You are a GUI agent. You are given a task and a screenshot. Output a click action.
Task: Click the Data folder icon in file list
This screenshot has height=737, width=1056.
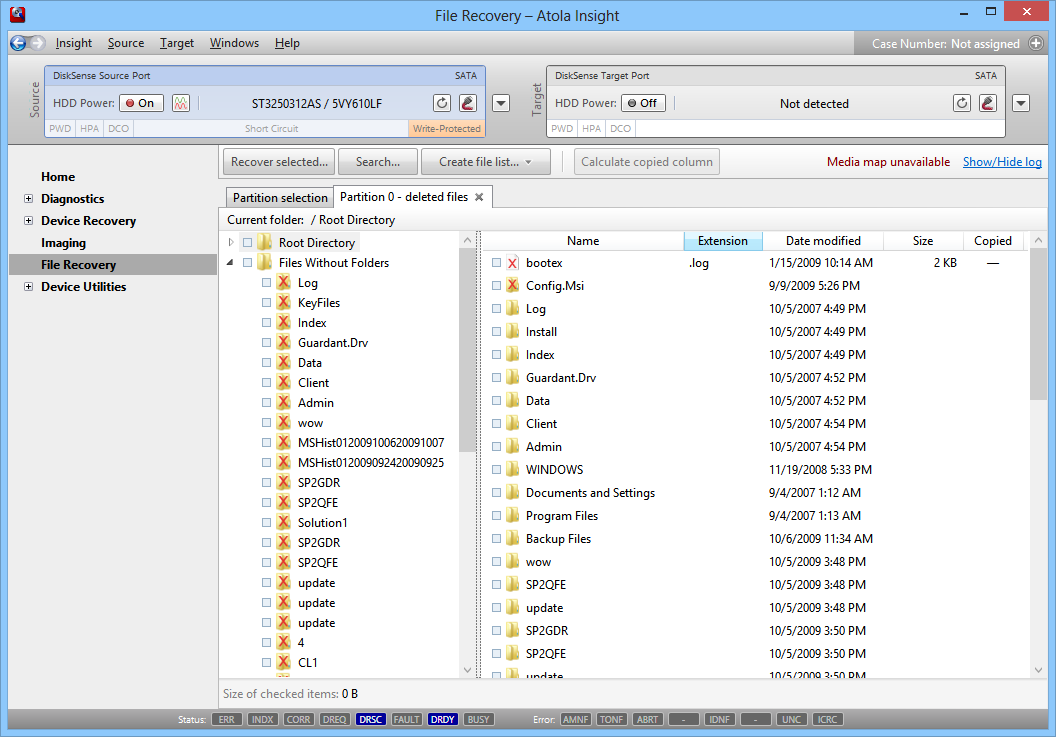[x=513, y=400]
